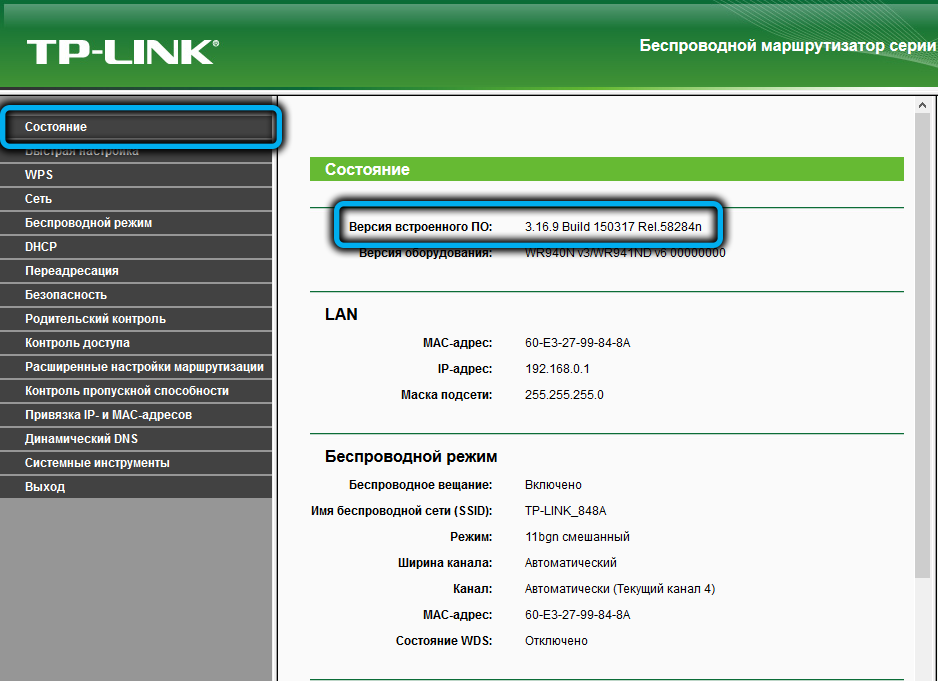Open Контроль доступа section

tap(77, 343)
